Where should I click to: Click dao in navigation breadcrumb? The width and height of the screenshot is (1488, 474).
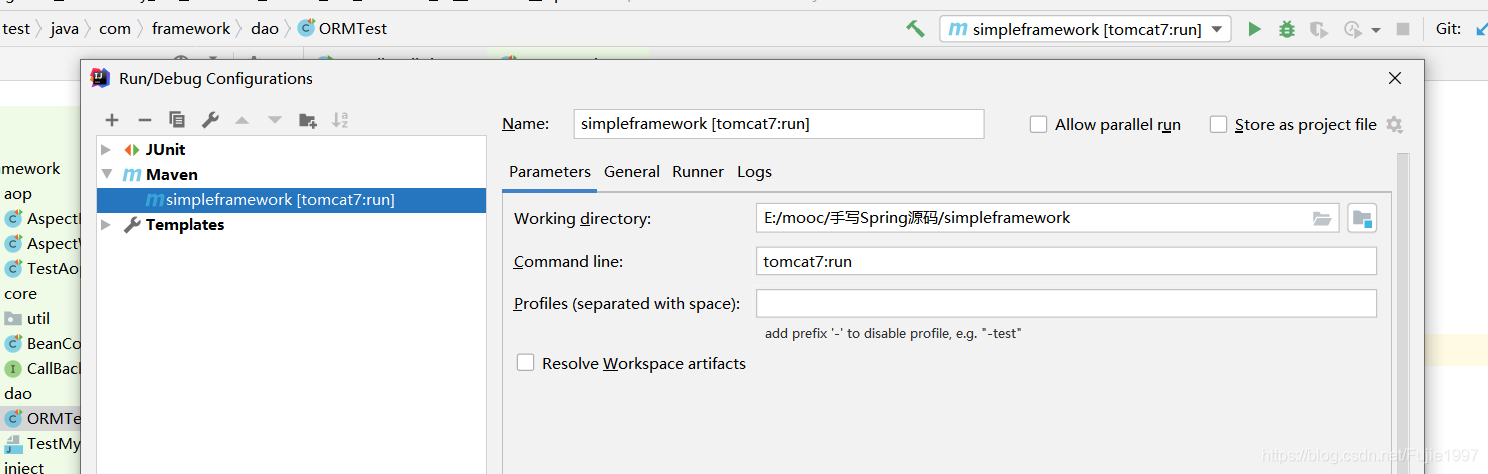(x=265, y=28)
